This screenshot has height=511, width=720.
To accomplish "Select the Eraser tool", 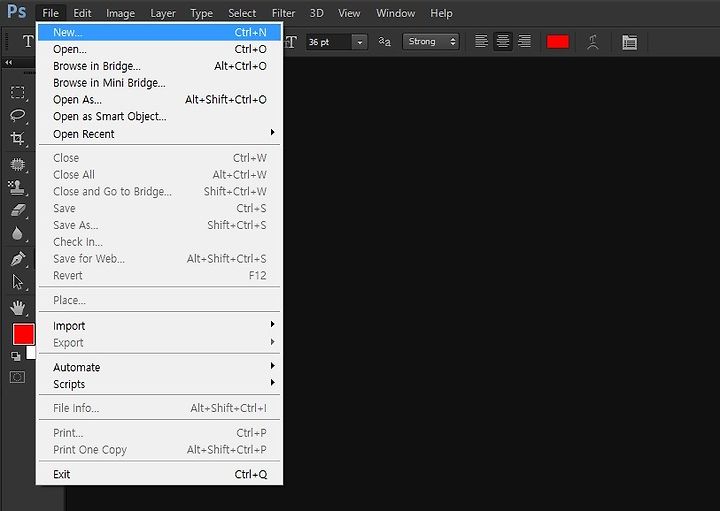I will click(17, 210).
